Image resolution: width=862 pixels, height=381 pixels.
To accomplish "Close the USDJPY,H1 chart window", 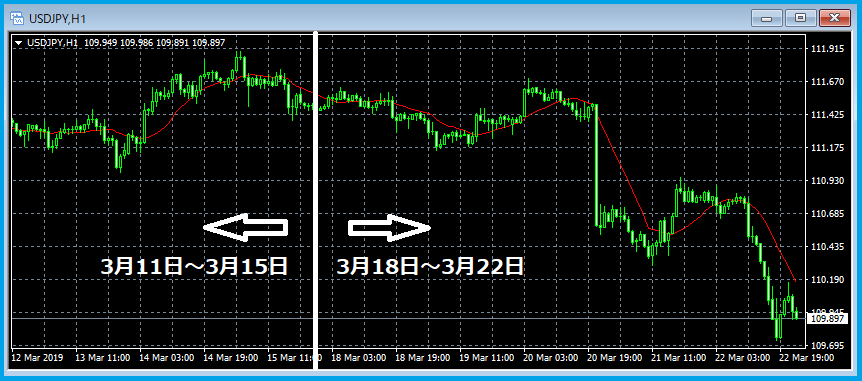I will click(835, 18).
